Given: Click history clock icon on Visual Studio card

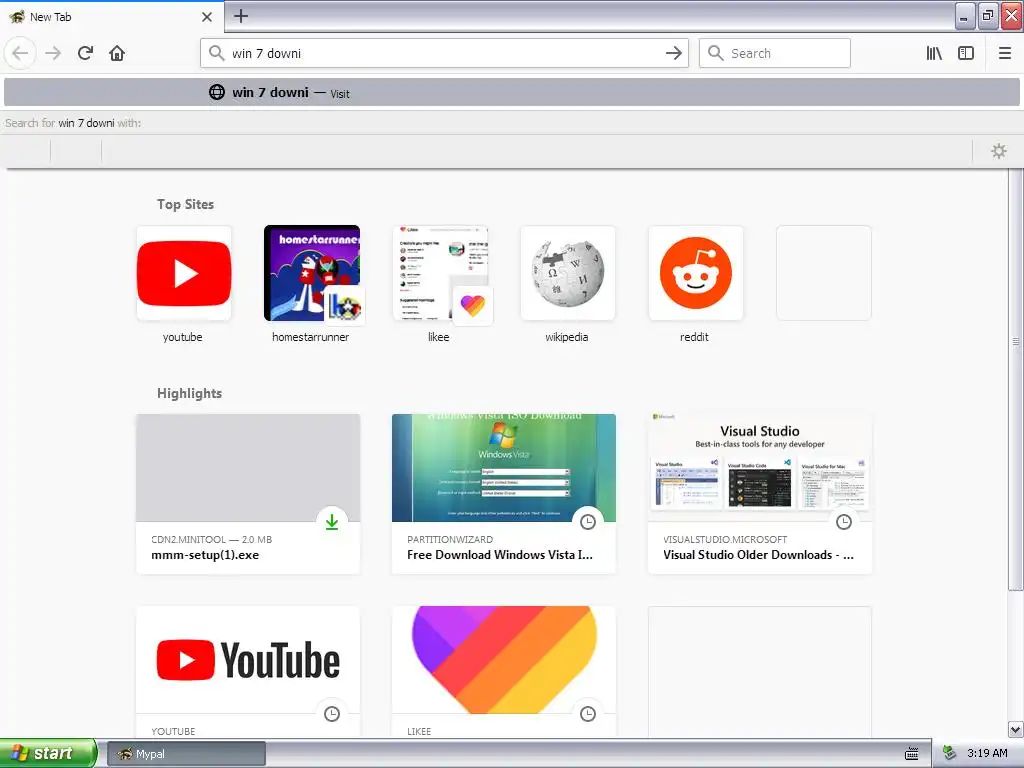Looking at the screenshot, I should pyautogui.click(x=844, y=522).
